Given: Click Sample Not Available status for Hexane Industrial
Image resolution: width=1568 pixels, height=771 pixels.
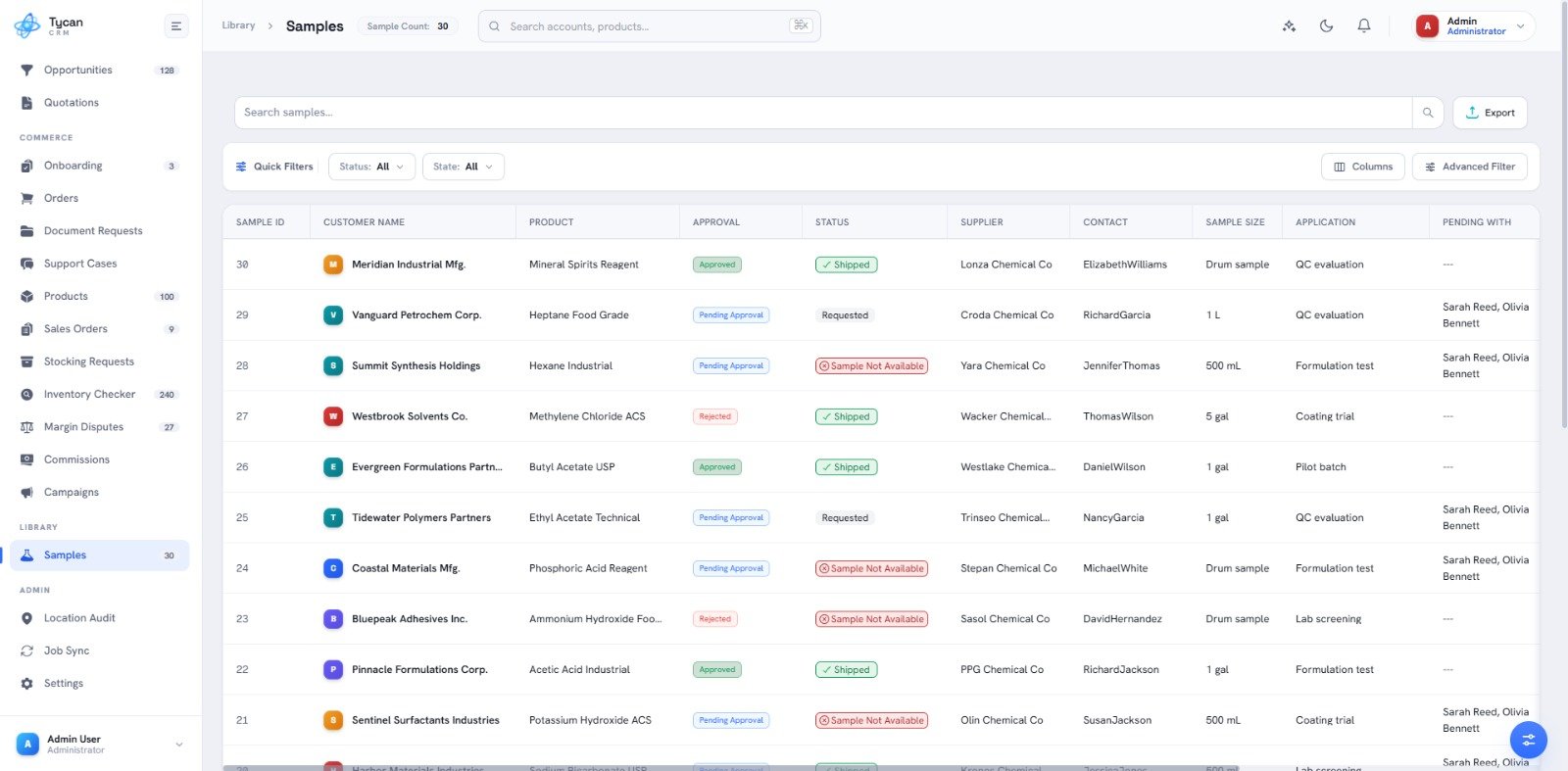Looking at the screenshot, I should [872, 365].
